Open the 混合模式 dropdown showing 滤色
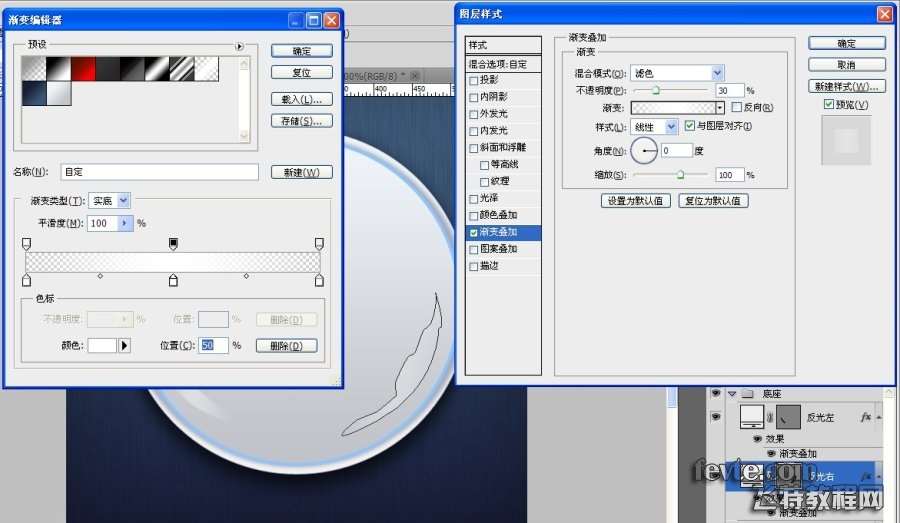This screenshot has width=900, height=523. (x=717, y=73)
